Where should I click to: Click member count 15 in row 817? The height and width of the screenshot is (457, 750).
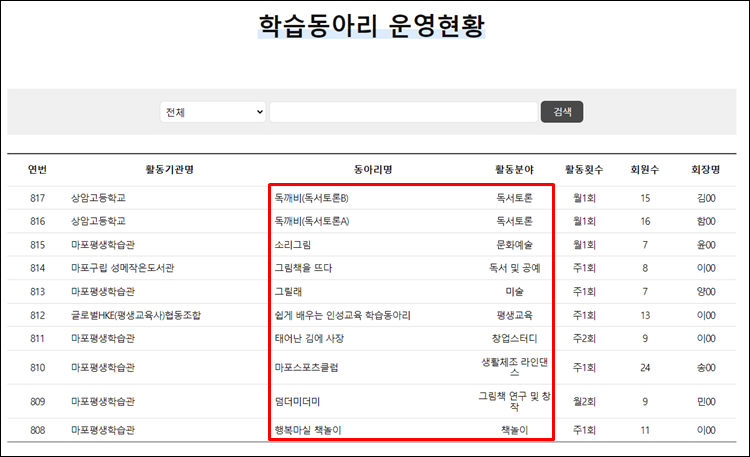point(645,198)
